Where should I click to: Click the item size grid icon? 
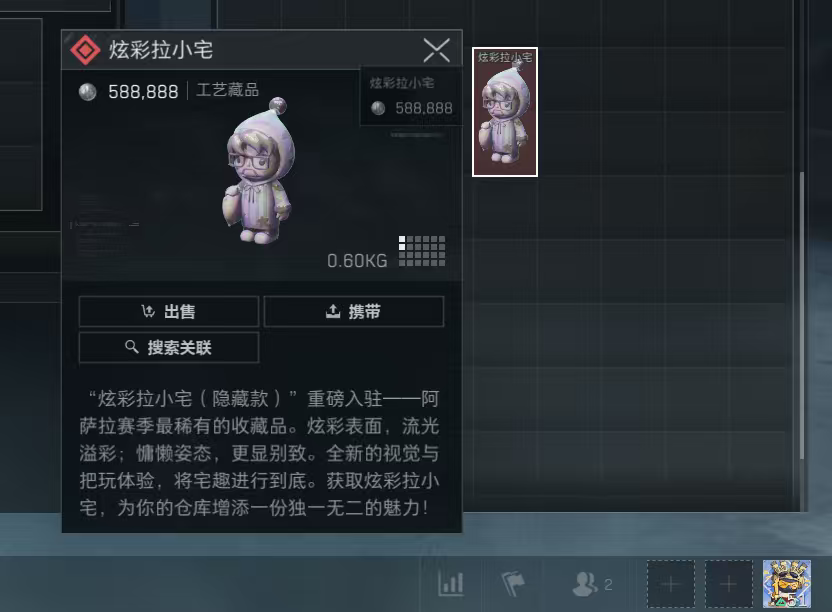point(422,251)
